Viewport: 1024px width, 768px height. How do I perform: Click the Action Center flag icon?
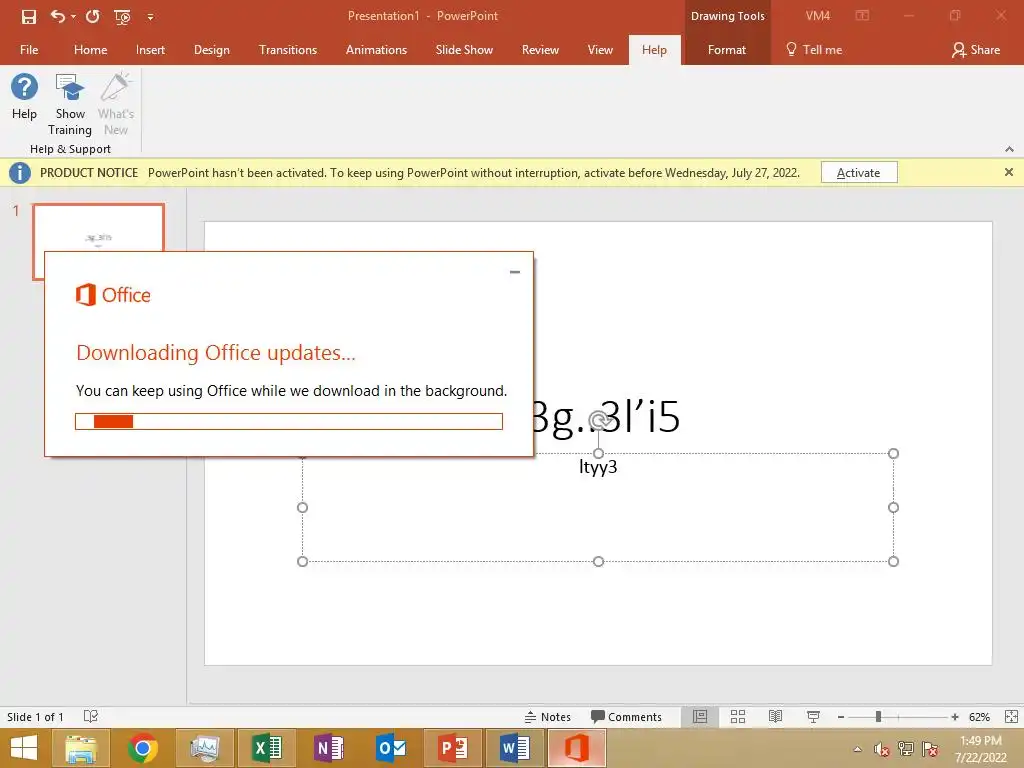930,749
